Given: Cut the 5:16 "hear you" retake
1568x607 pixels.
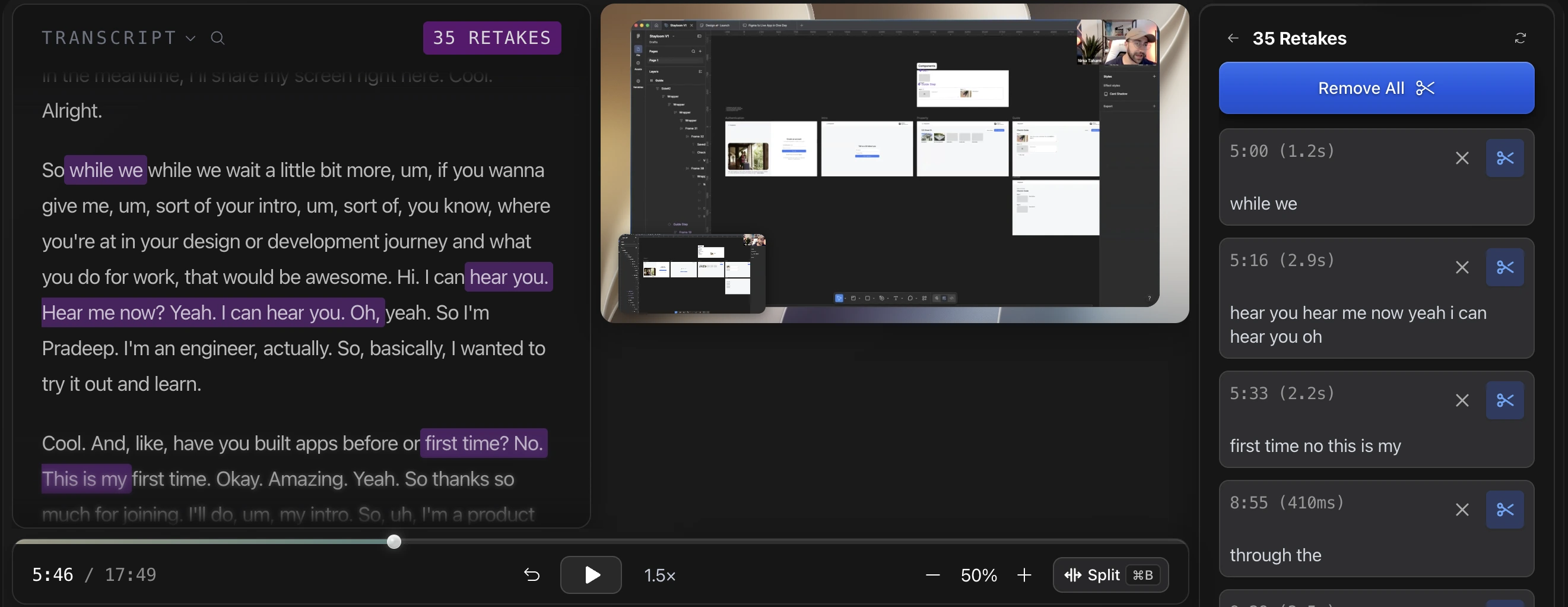Looking at the screenshot, I should (1504, 267).
